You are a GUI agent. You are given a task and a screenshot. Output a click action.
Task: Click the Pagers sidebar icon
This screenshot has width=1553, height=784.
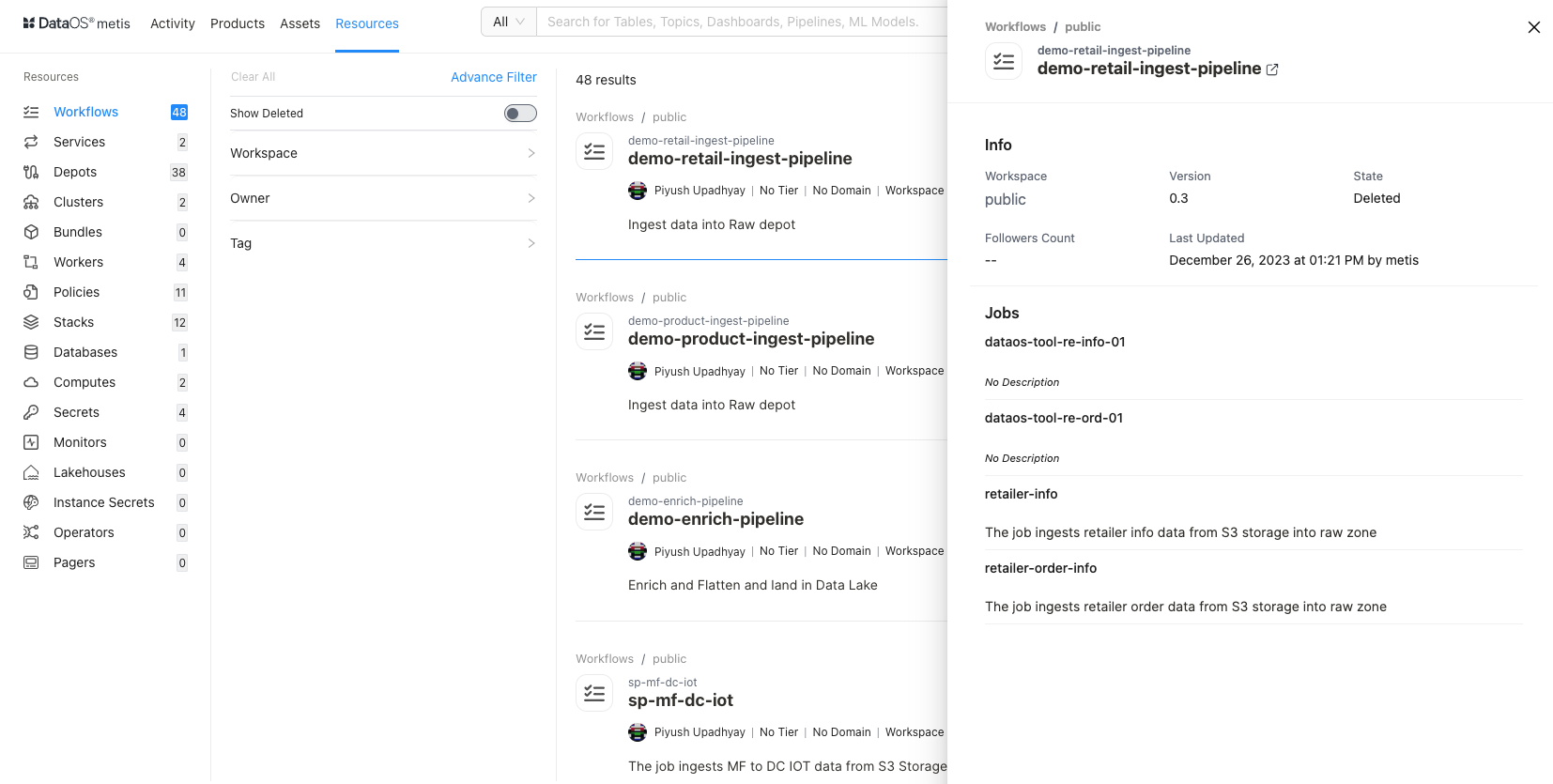[x=31, y=562]
